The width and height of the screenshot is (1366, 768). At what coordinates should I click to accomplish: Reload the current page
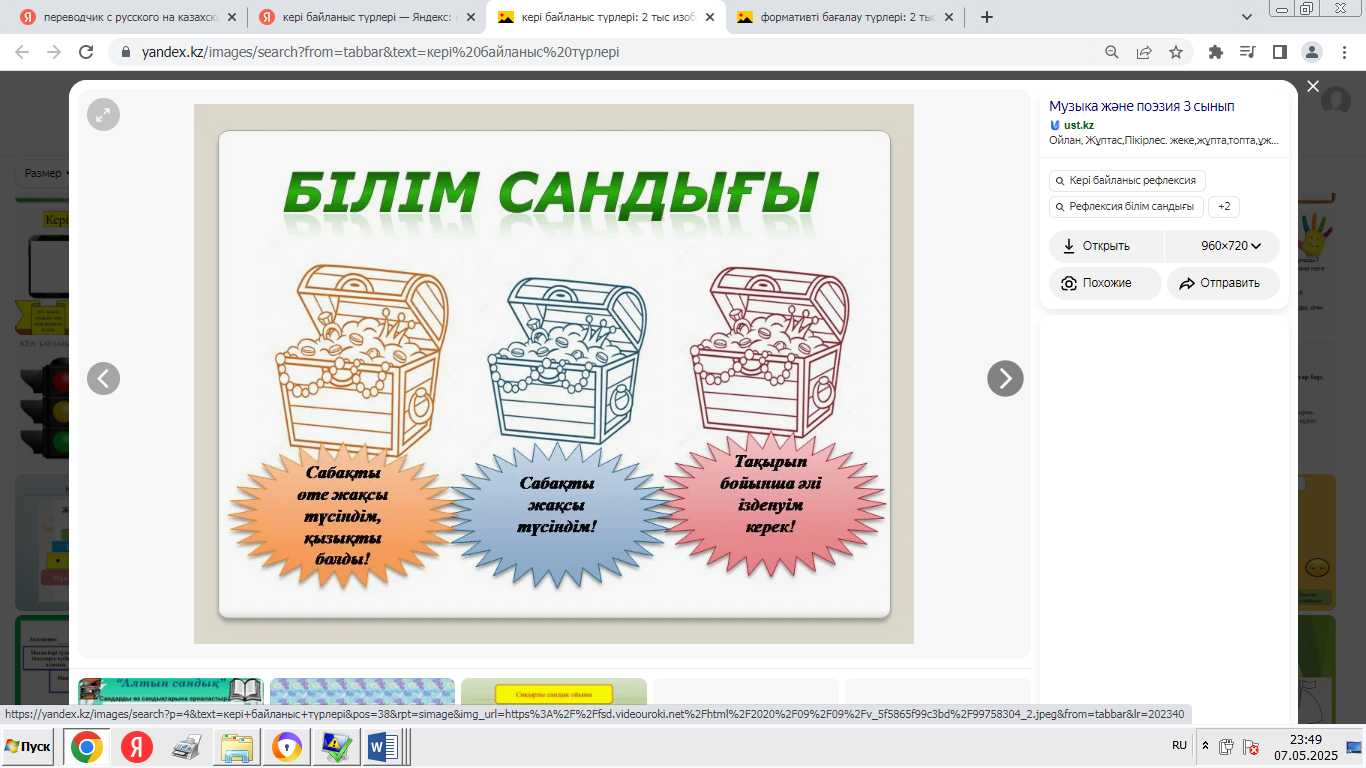86,52
